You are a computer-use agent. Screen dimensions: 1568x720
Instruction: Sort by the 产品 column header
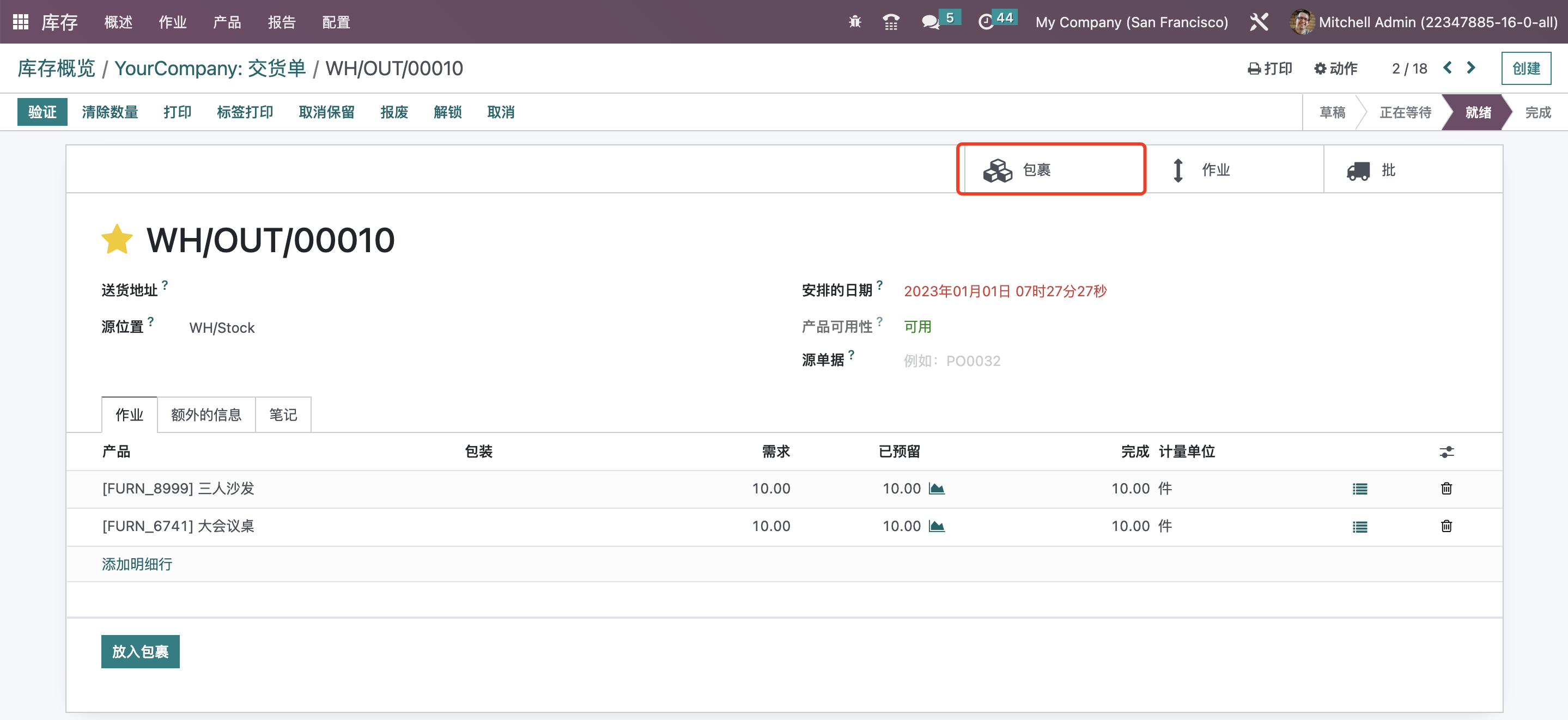116,451
